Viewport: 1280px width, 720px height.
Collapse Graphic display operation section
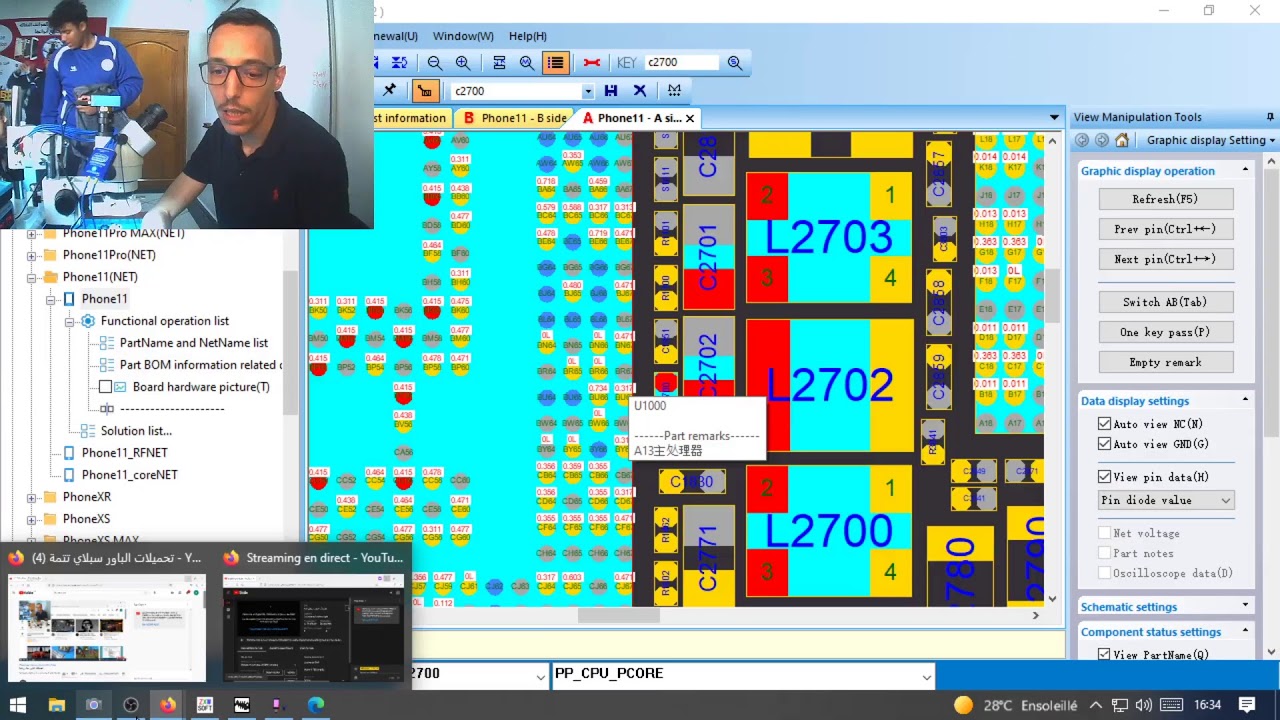[x=1245, y=170]
